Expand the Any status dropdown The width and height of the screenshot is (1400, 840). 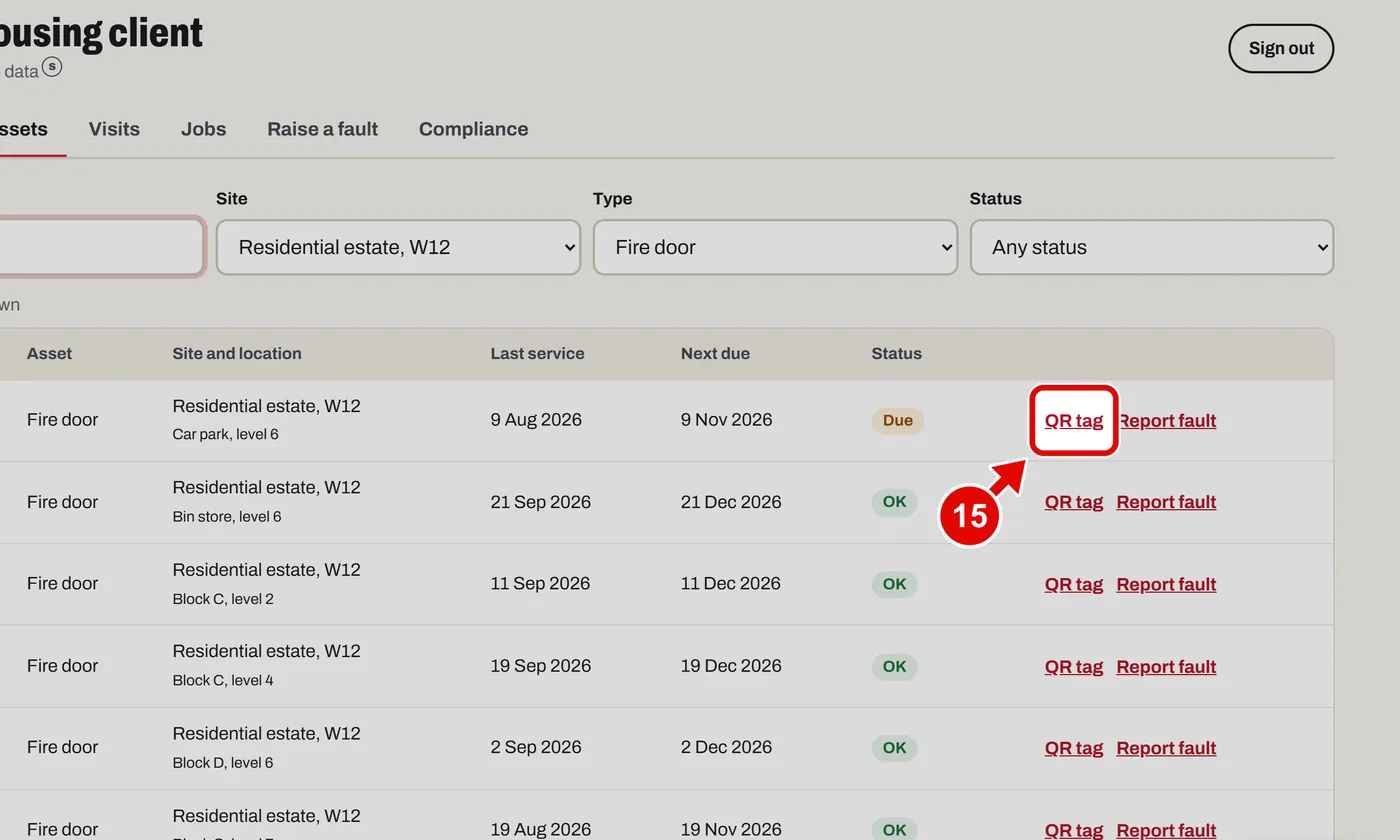[x=1152, y=247]
